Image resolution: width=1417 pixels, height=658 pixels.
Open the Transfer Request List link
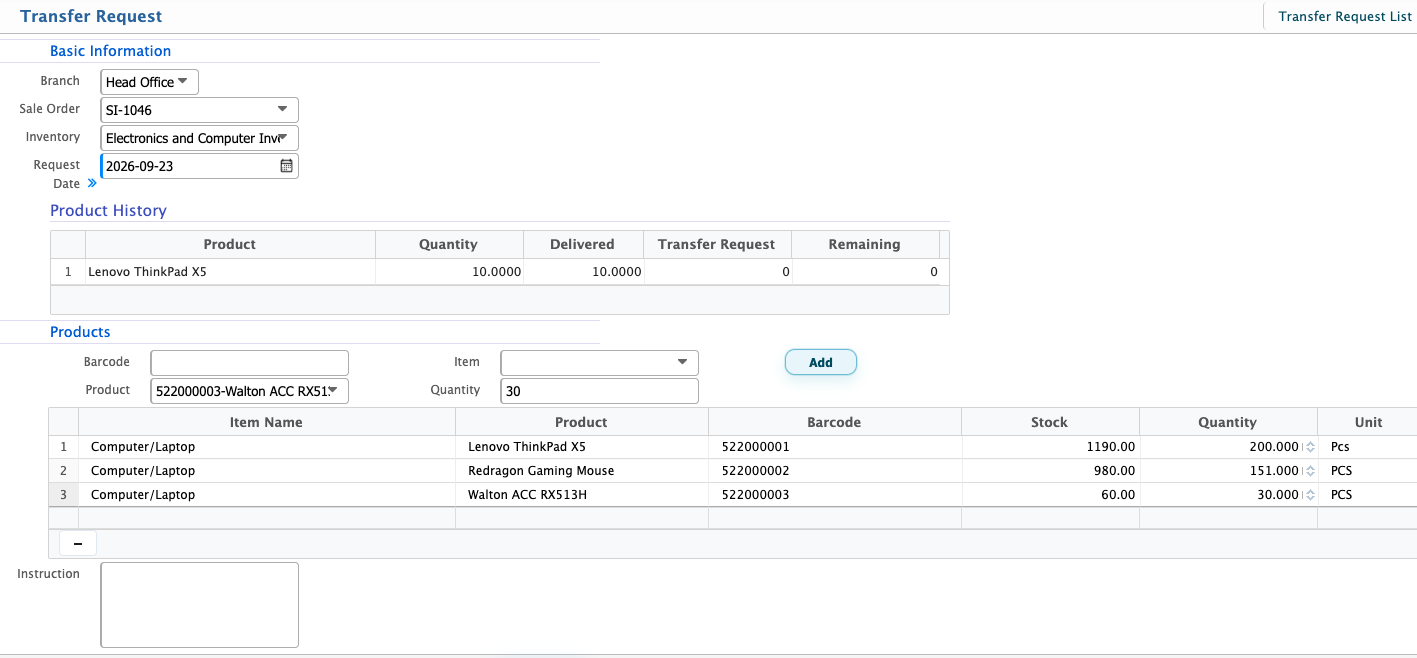pos(1345,17)
